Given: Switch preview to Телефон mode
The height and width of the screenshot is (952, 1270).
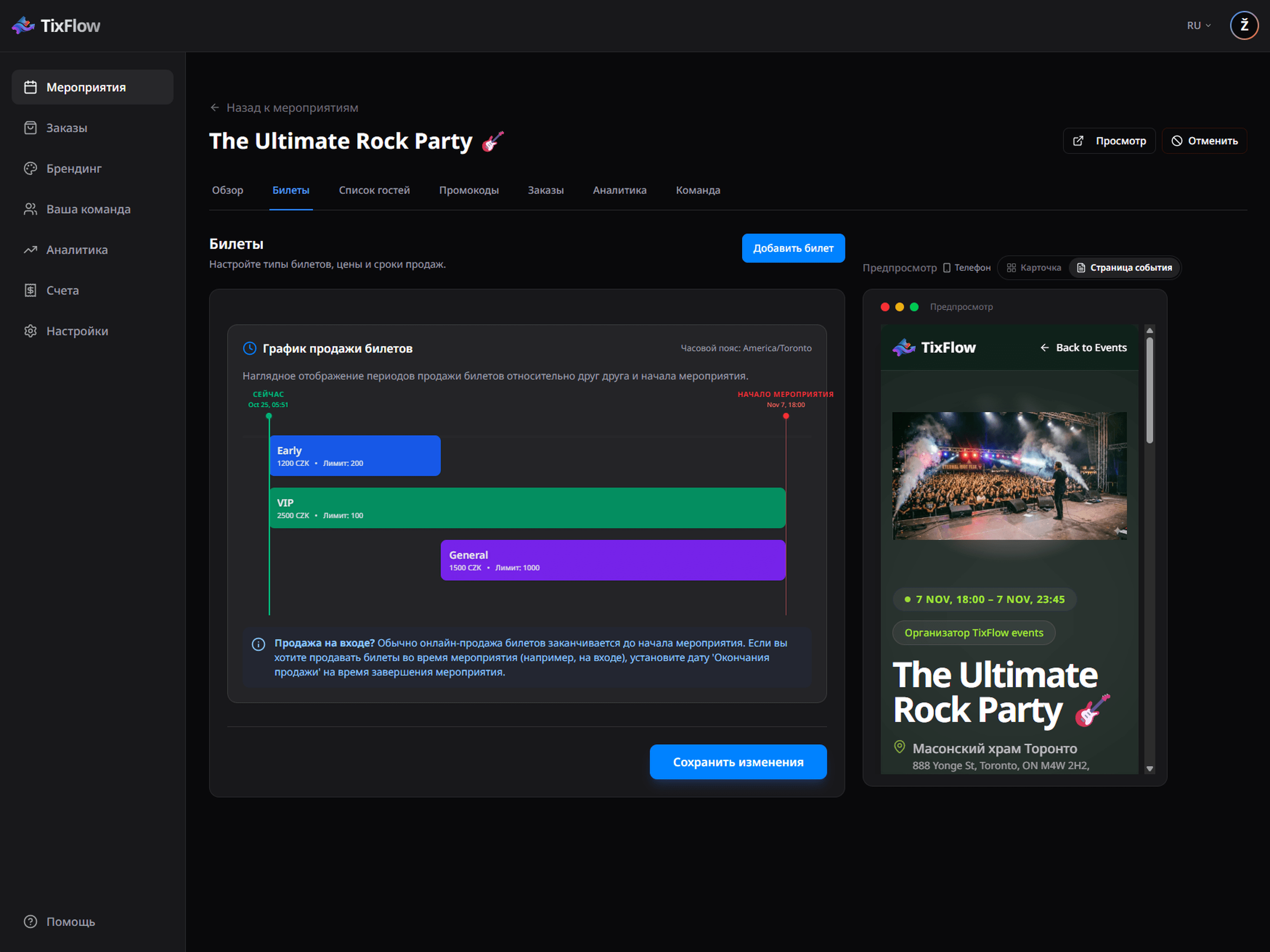Looking at the screenshot, I should click(x=967, y=268).
